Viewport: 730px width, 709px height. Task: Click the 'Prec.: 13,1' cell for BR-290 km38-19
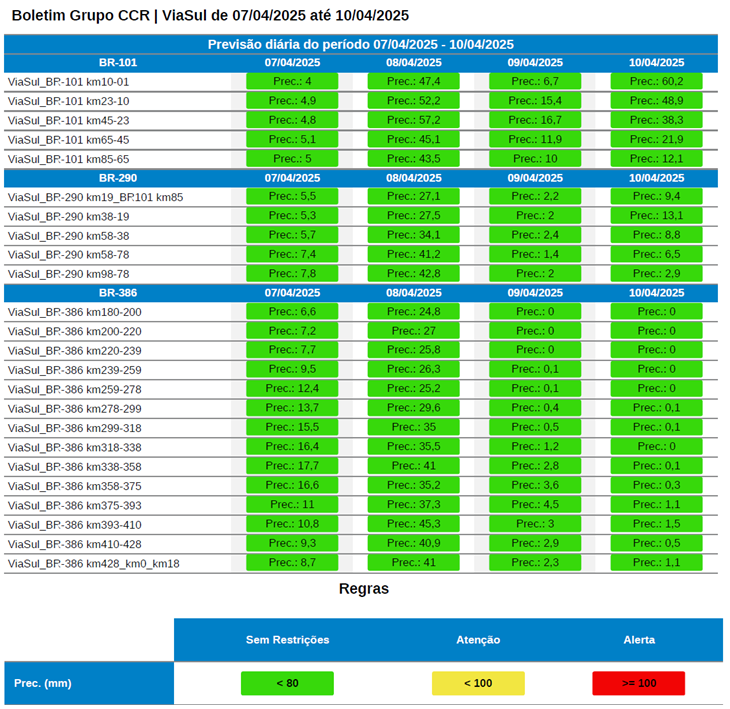(x=656, y=216)
